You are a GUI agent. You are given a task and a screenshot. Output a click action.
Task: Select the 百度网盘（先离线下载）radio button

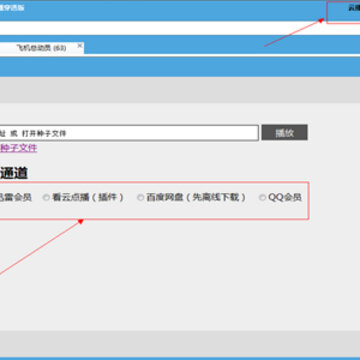141,197
